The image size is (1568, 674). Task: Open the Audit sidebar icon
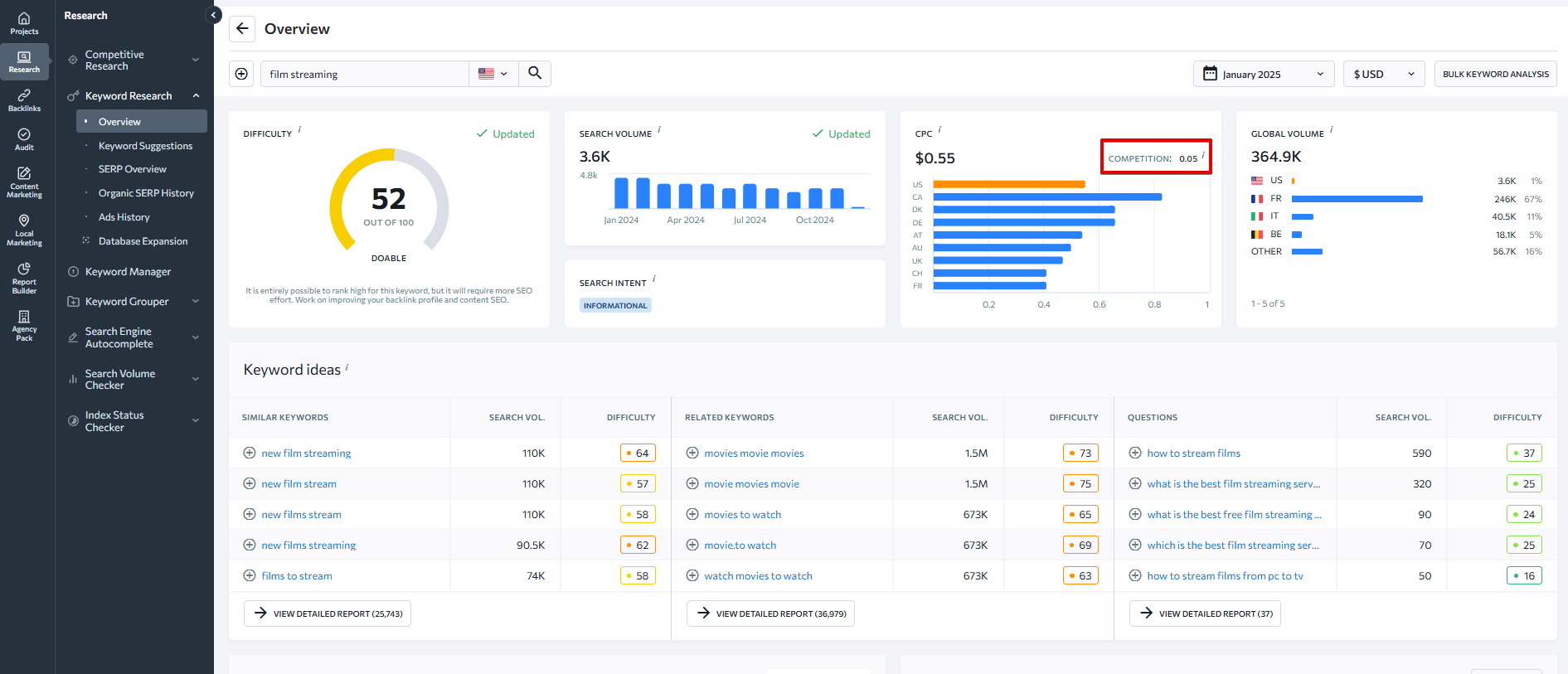click(24, 139)
